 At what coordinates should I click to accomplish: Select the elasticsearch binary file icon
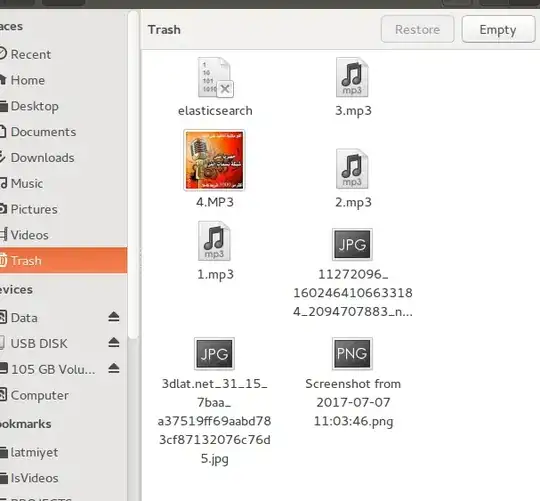[x=215, y=77]
